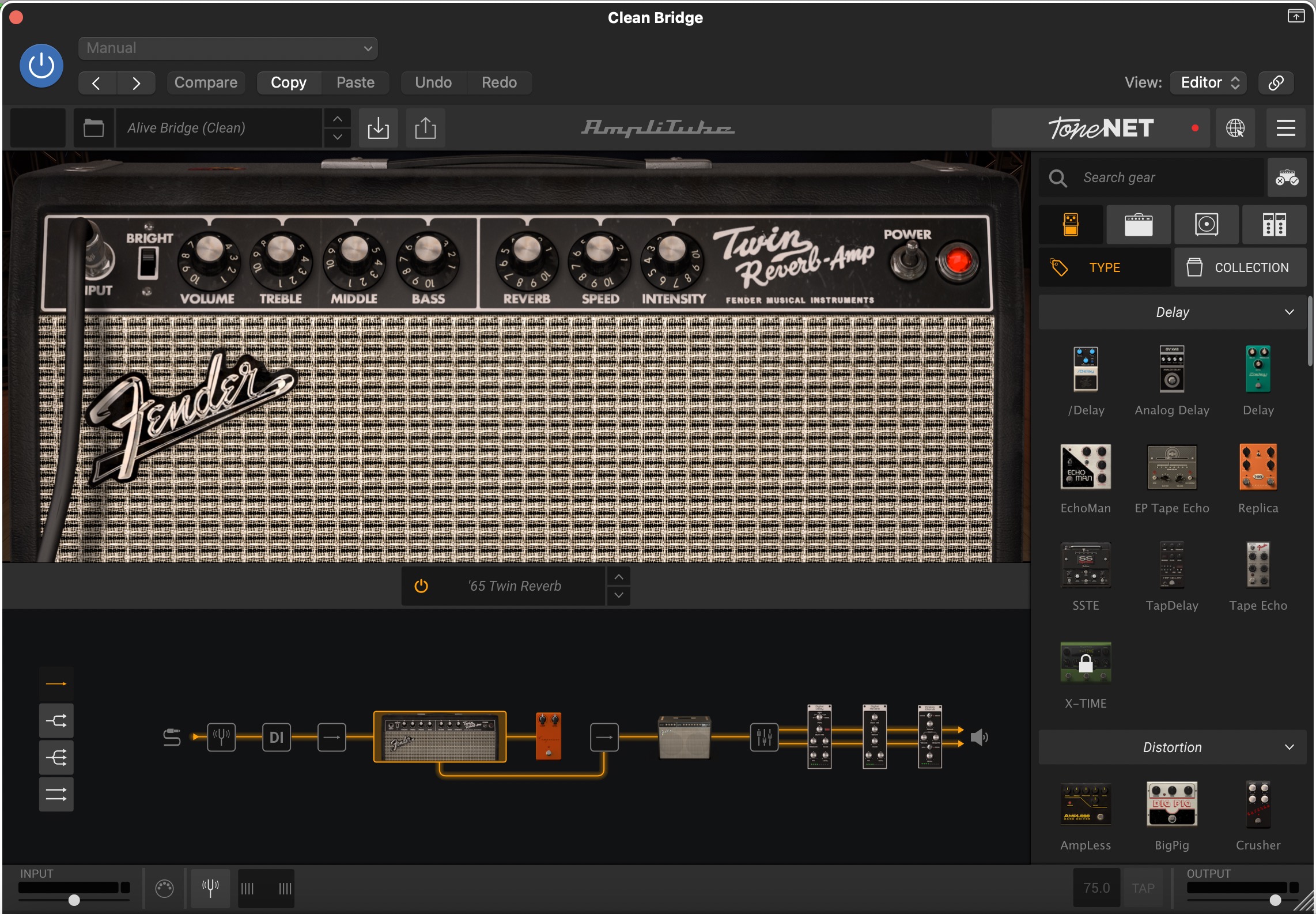Adjust the INPUT level slider

click(x=74, y=900)
